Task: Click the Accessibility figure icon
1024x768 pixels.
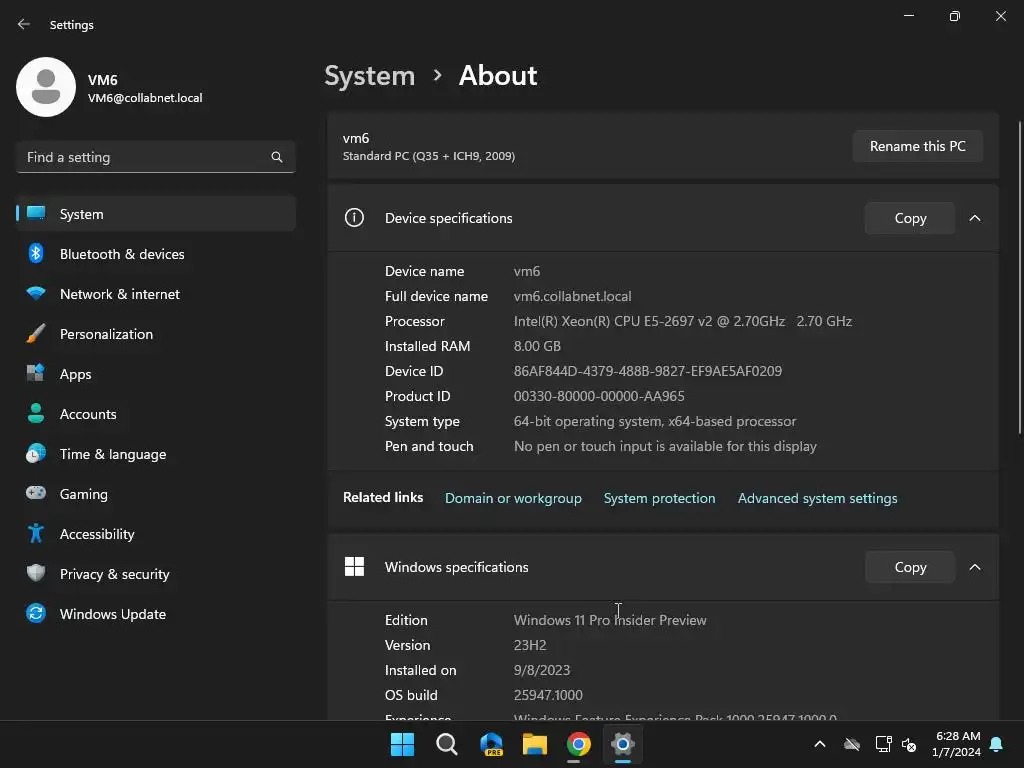Action: [36, 534]
